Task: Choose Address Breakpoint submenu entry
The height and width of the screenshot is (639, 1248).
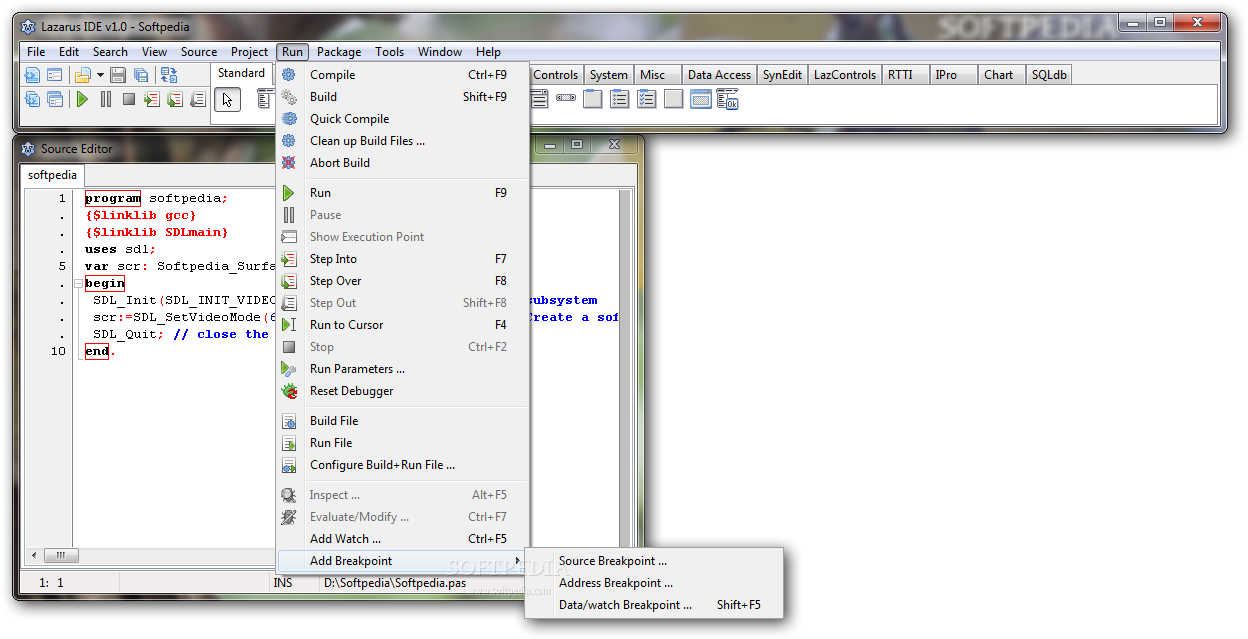Action: coord(654,583)
